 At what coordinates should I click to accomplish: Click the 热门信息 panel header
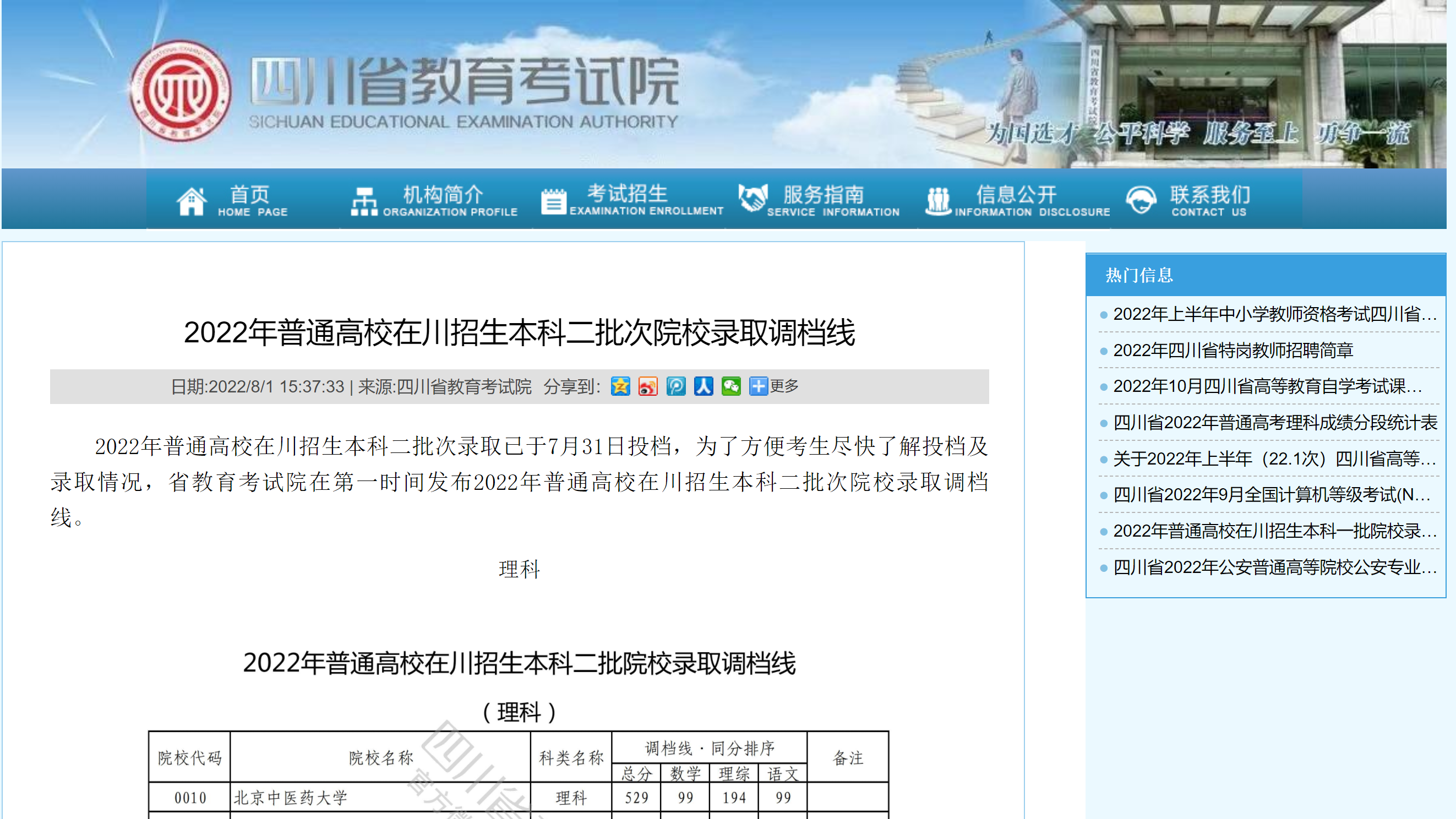tap(1265, 275)
